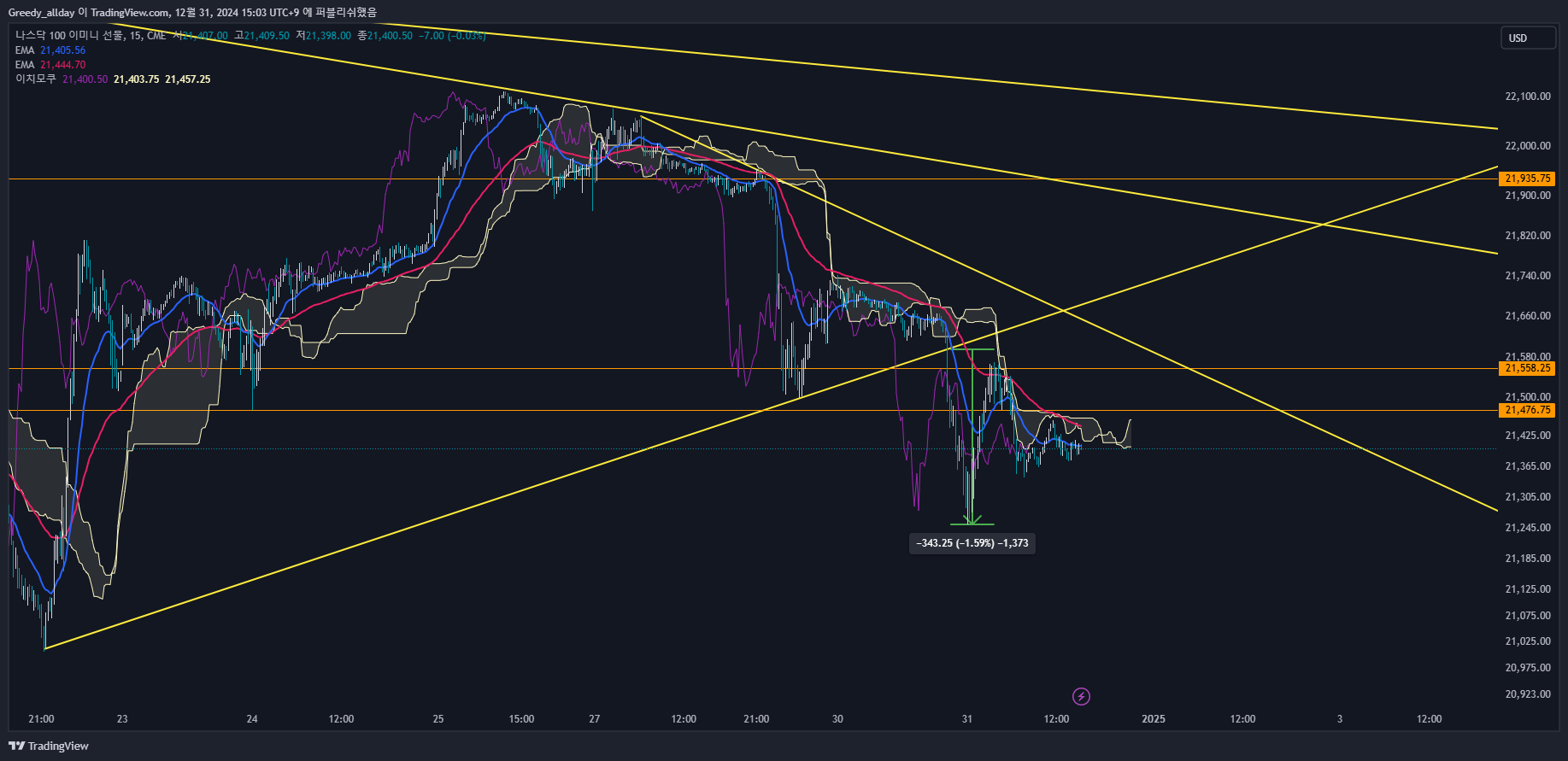1568x761 pixels.
Task: Click the 21,660.00 price axis value
Action: [1528, 316]
